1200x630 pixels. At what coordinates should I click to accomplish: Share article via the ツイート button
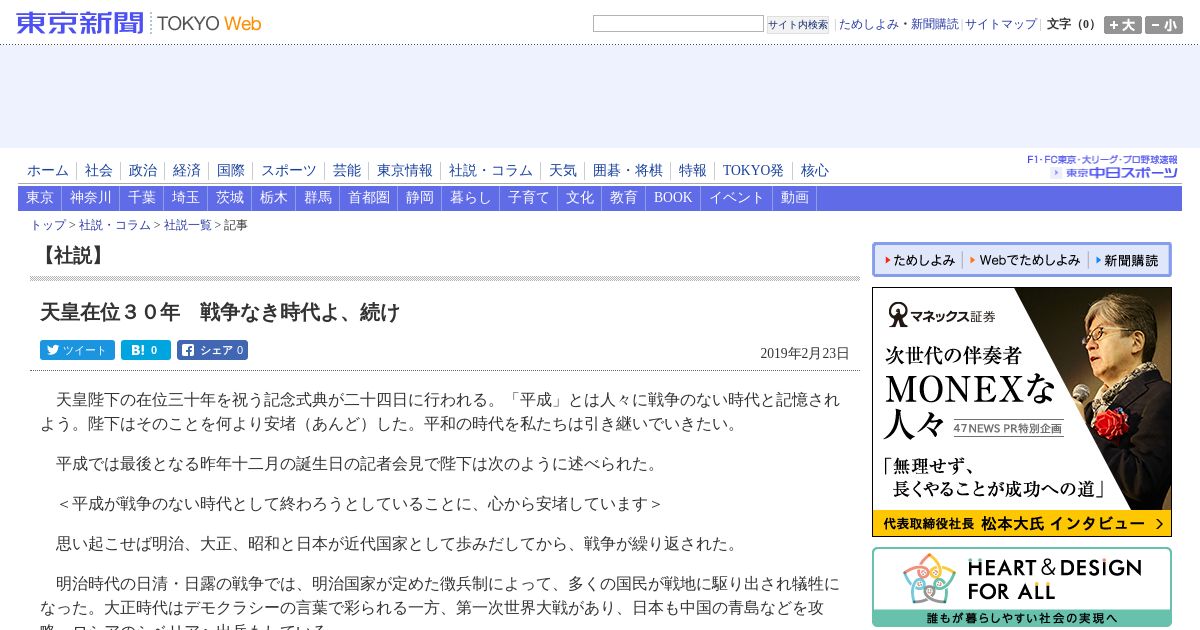[x=77, y=350]
